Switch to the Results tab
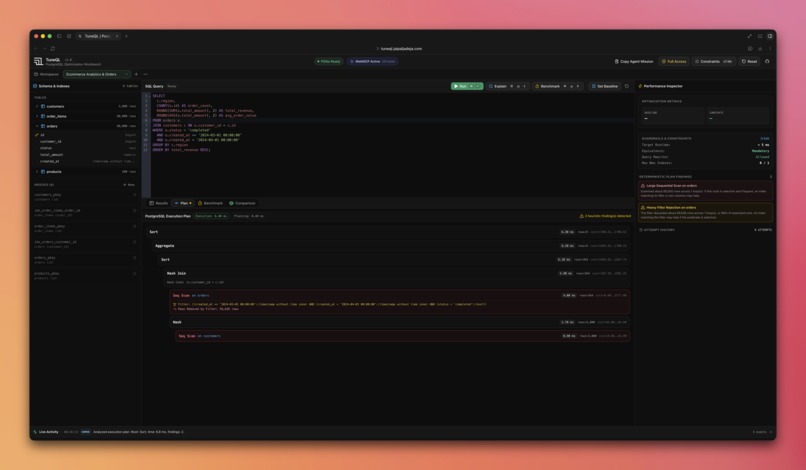 click(159, 203)
